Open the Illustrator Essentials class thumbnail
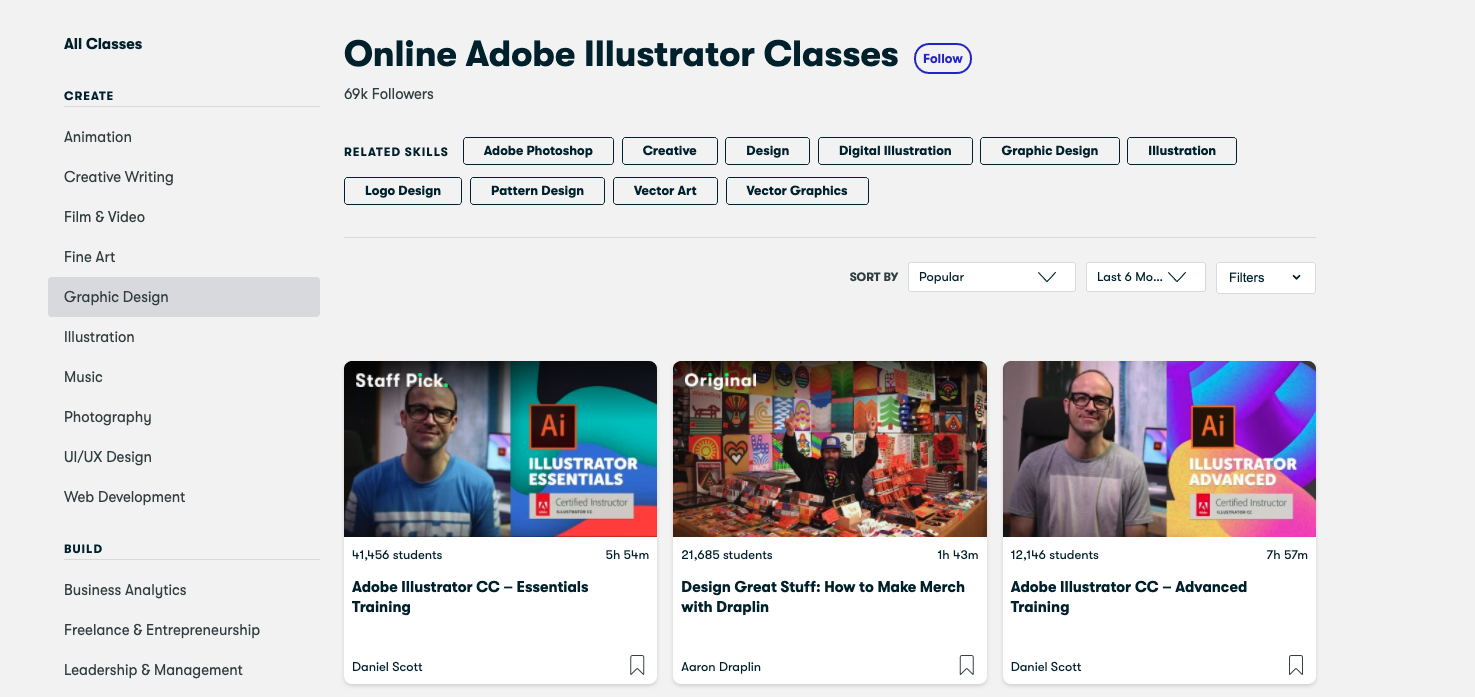Viewport: 1475px width, 697px height. pos(500,449)
